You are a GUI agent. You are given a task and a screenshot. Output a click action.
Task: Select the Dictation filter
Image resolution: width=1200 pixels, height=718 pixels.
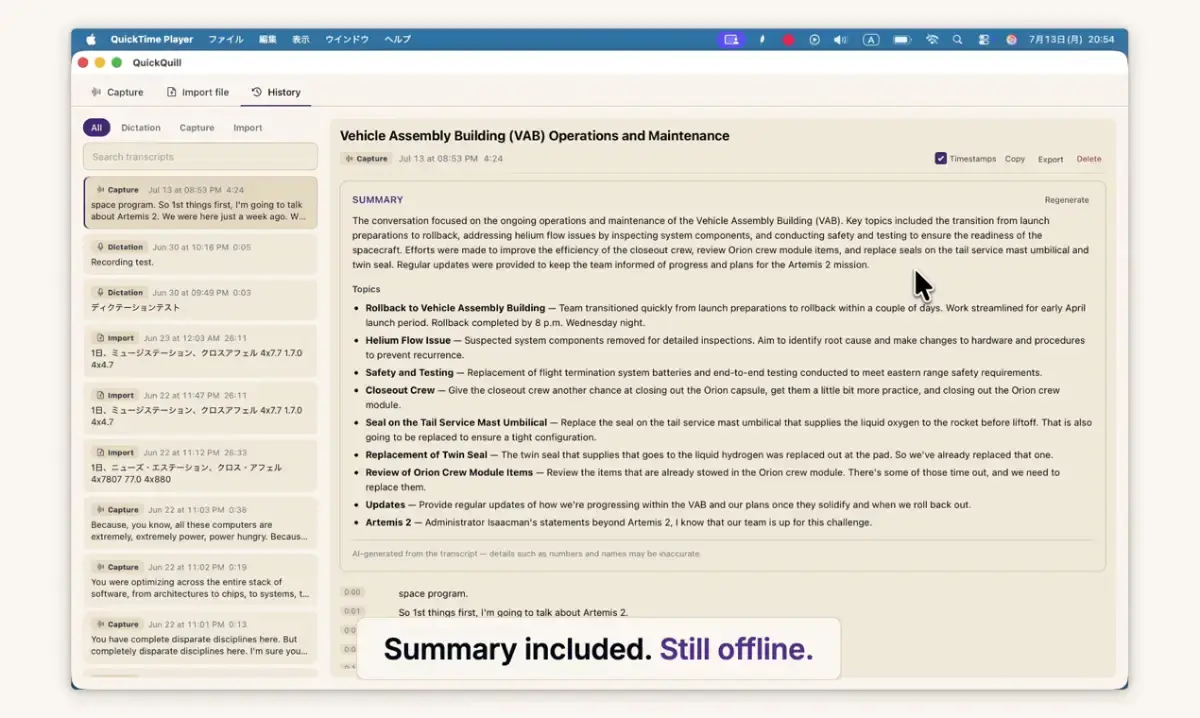click(x=141, y=128)
